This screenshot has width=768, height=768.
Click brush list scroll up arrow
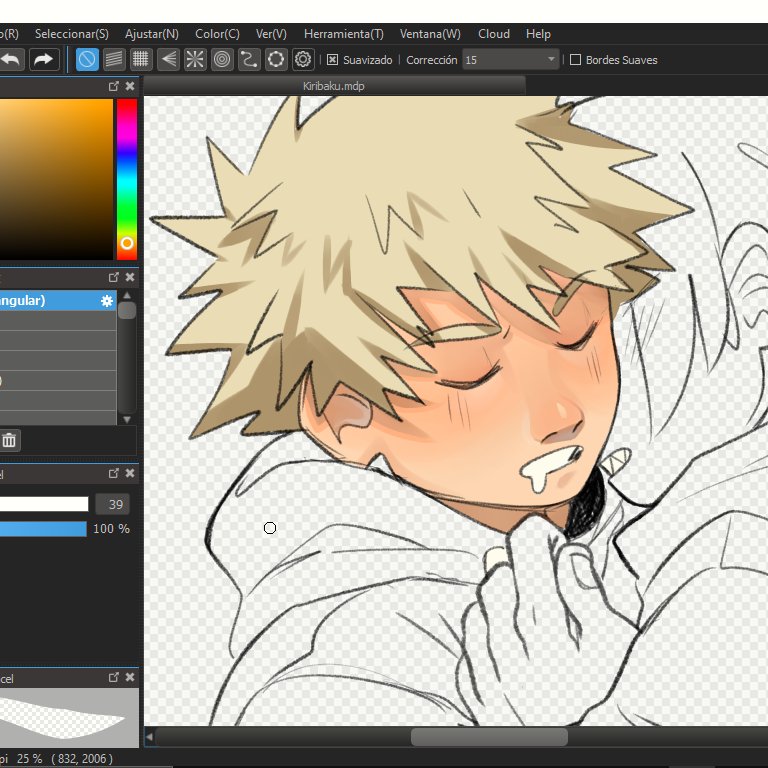click(x=127, y=295)
